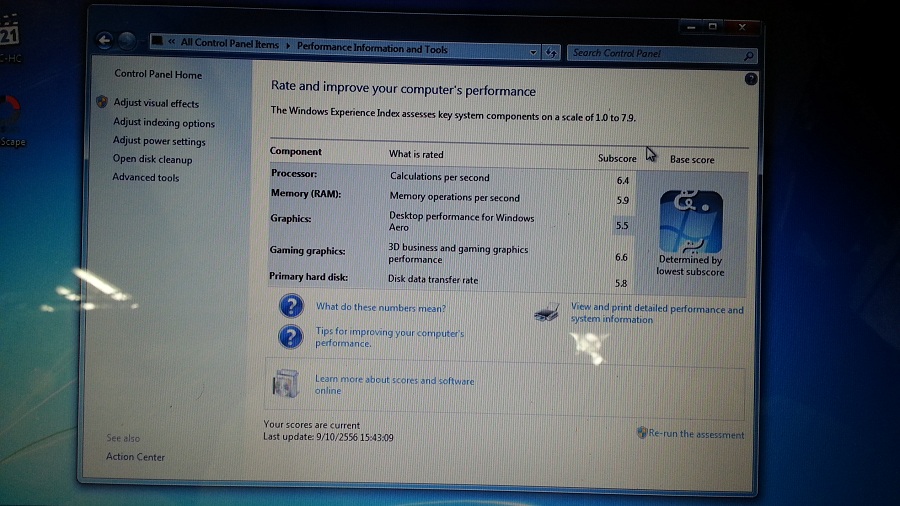Click the shield icon beside Adjust visual effects
This screenshot has width=900, height=506.
point(102,102)
